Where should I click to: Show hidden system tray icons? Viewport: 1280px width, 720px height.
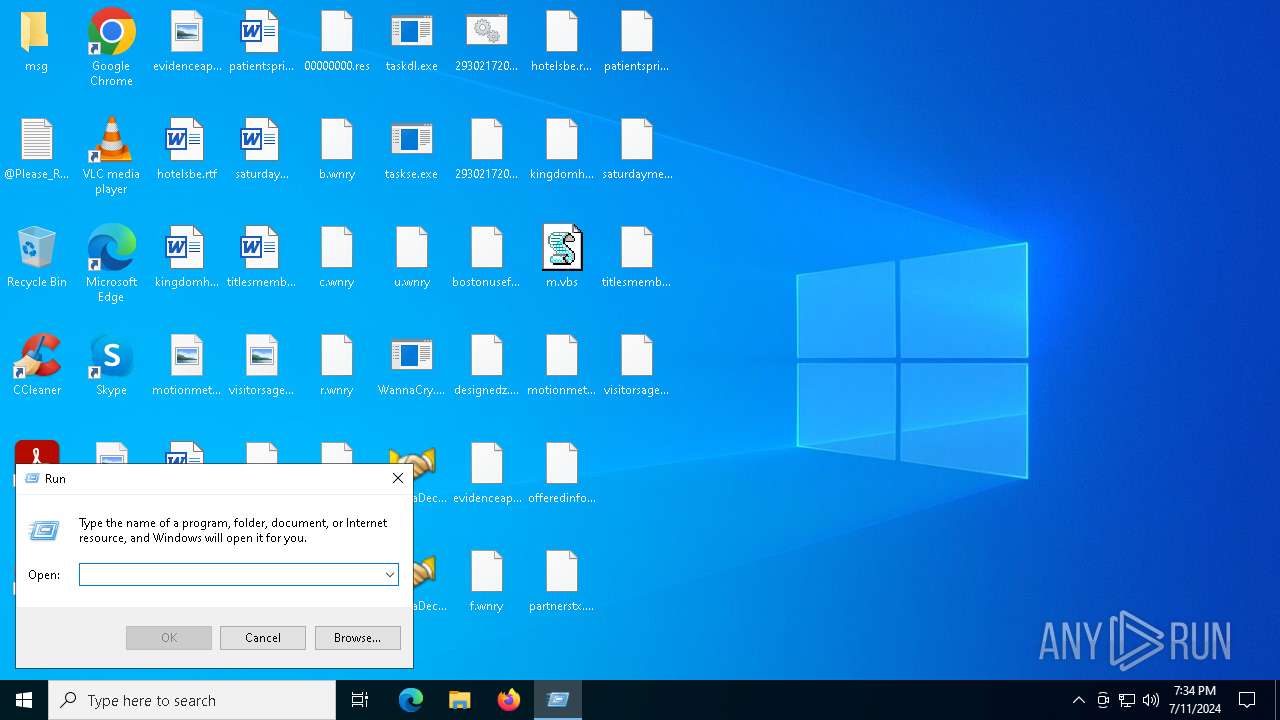1078,700
